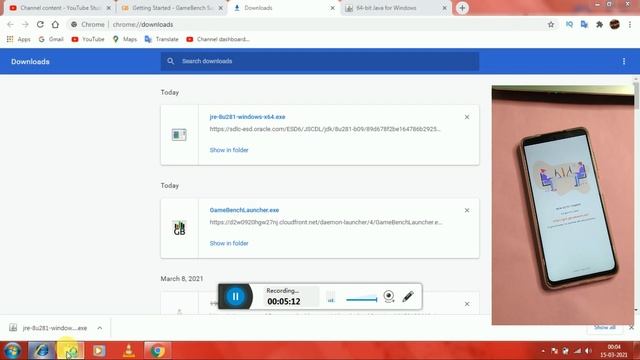Open the taskbar file explorer icon
This screenshot has width=640, height=360.
coord(71,351)
